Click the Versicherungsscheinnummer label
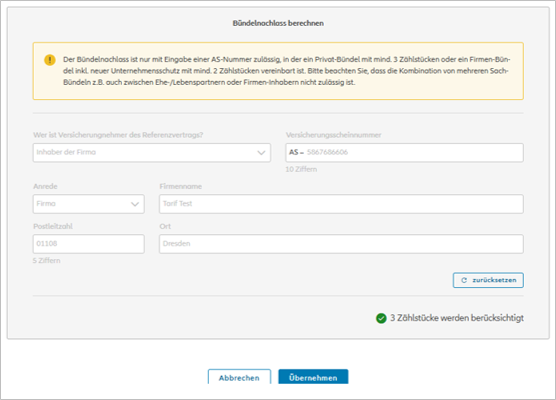 pos(333,135)
